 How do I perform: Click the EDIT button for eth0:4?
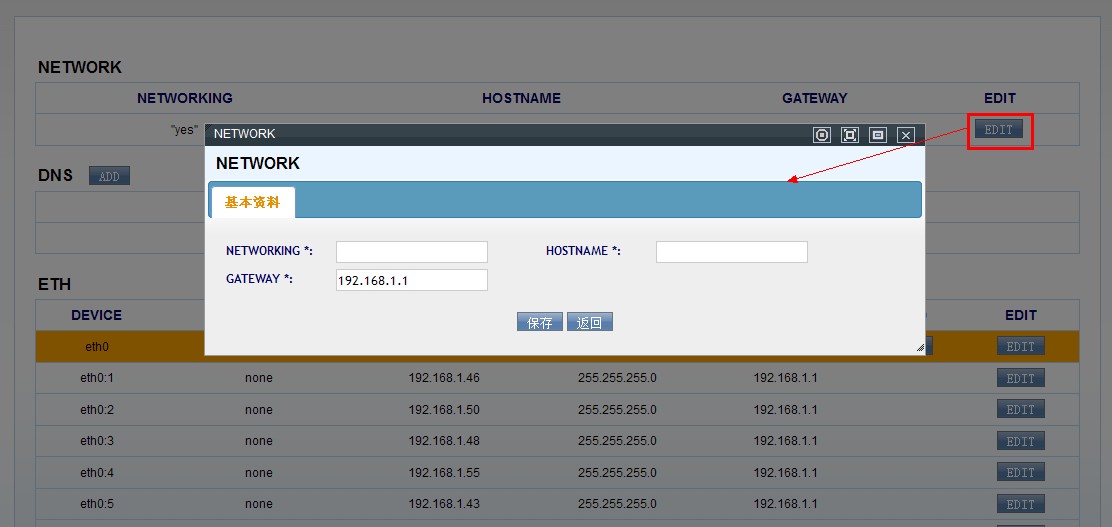1020,472
